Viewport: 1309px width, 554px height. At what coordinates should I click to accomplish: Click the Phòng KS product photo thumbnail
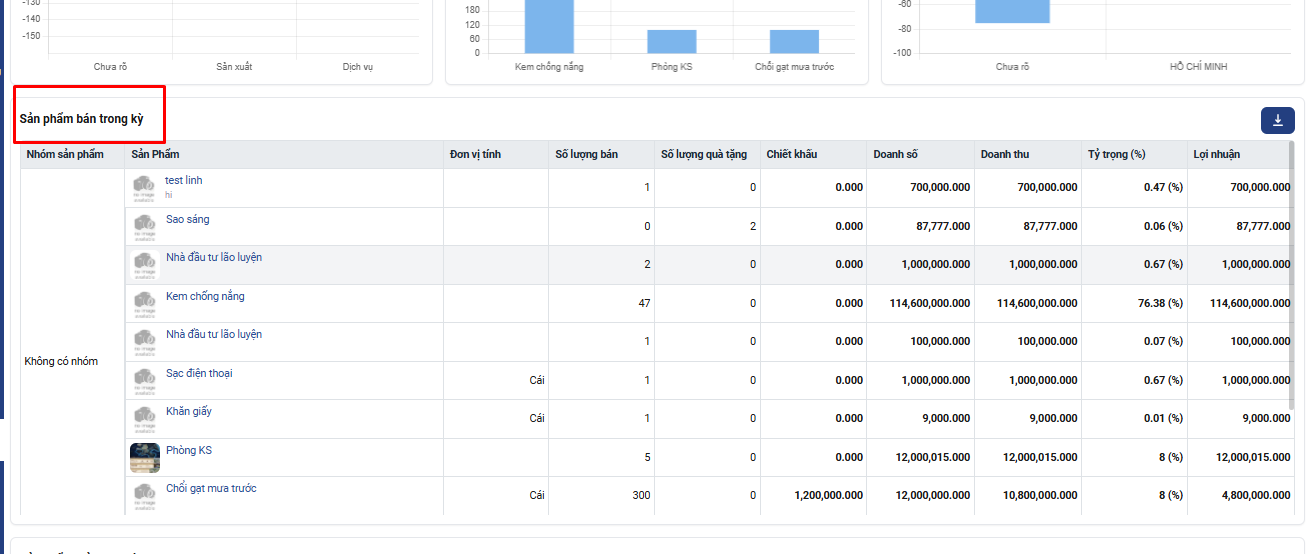(145, 458)
